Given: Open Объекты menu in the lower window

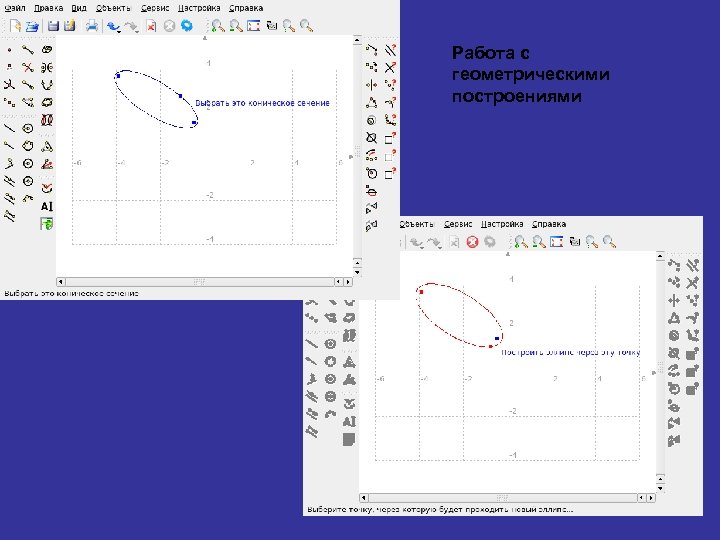Looking at the screenshot, I should [416, 224].
